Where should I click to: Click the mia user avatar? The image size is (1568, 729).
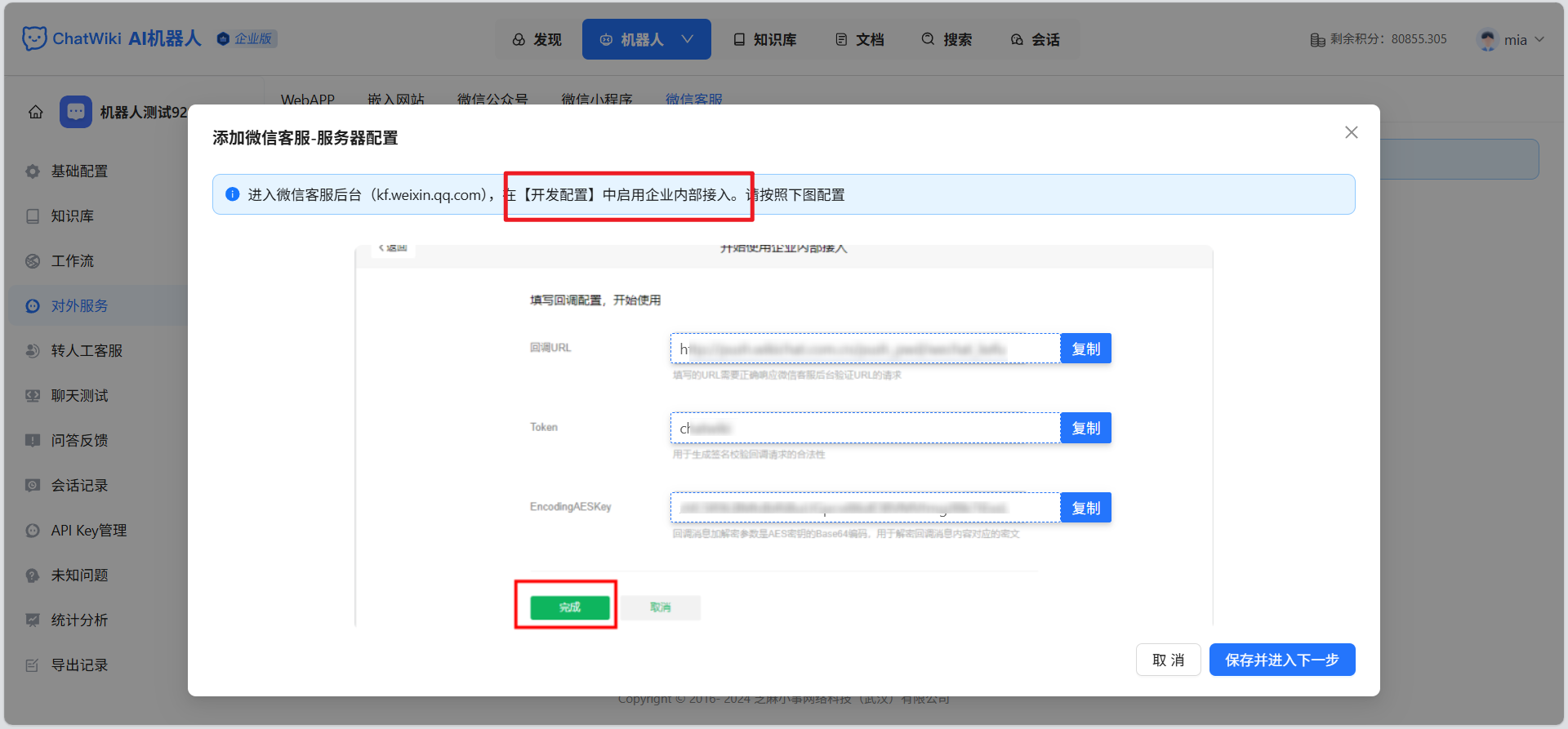tap(1488, 39)
